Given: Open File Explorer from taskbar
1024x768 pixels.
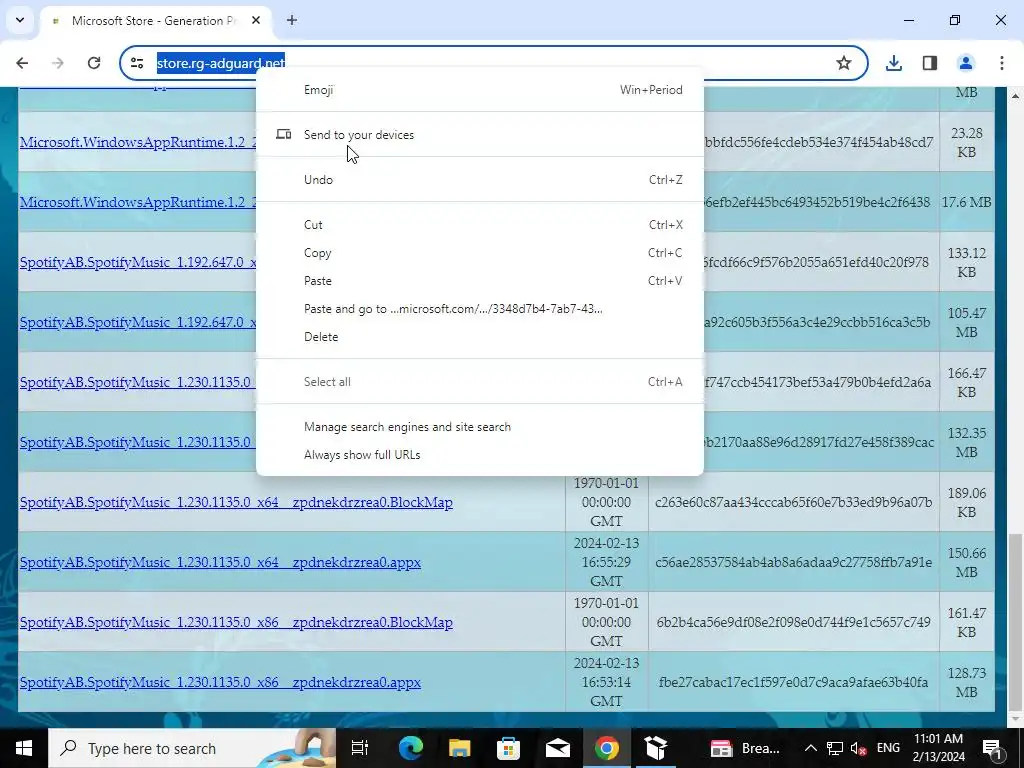Looking at the screenshot, I should click(459, 748).
